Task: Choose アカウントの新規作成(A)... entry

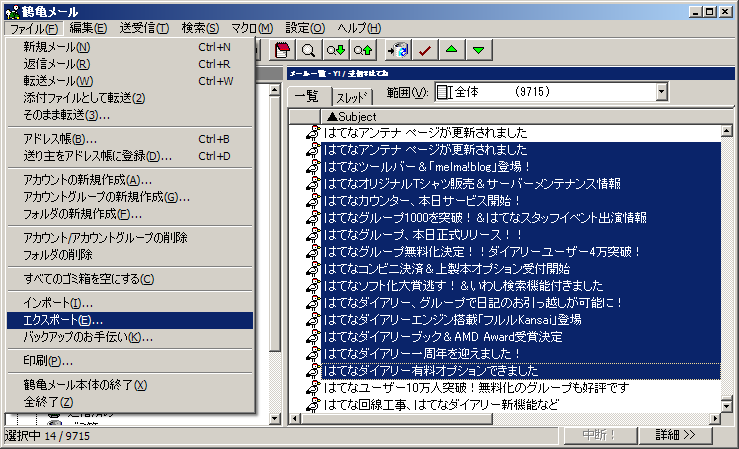Action: coord(130,180)
